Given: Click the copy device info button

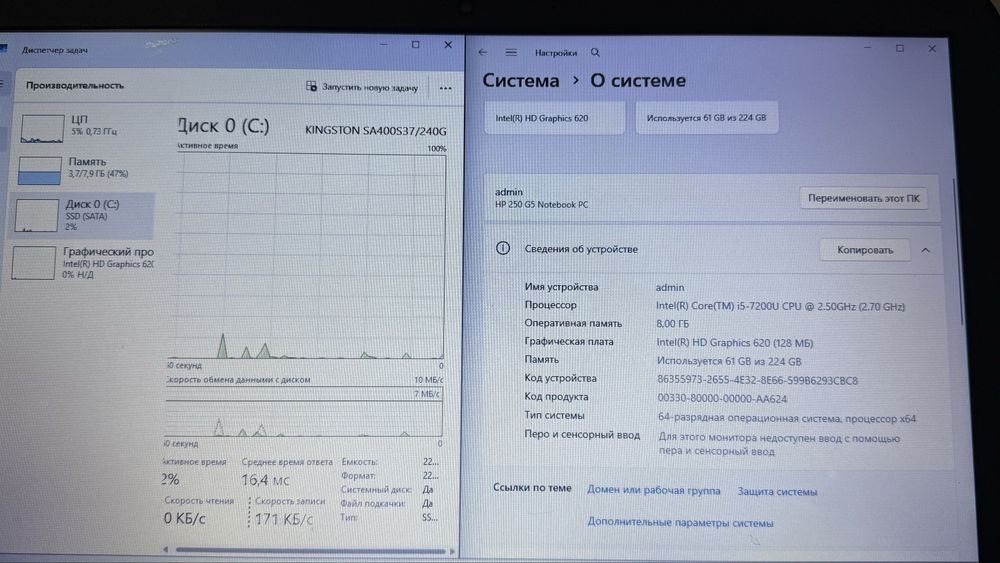Looking at the screenshot, I should click(x=865, y=250).
